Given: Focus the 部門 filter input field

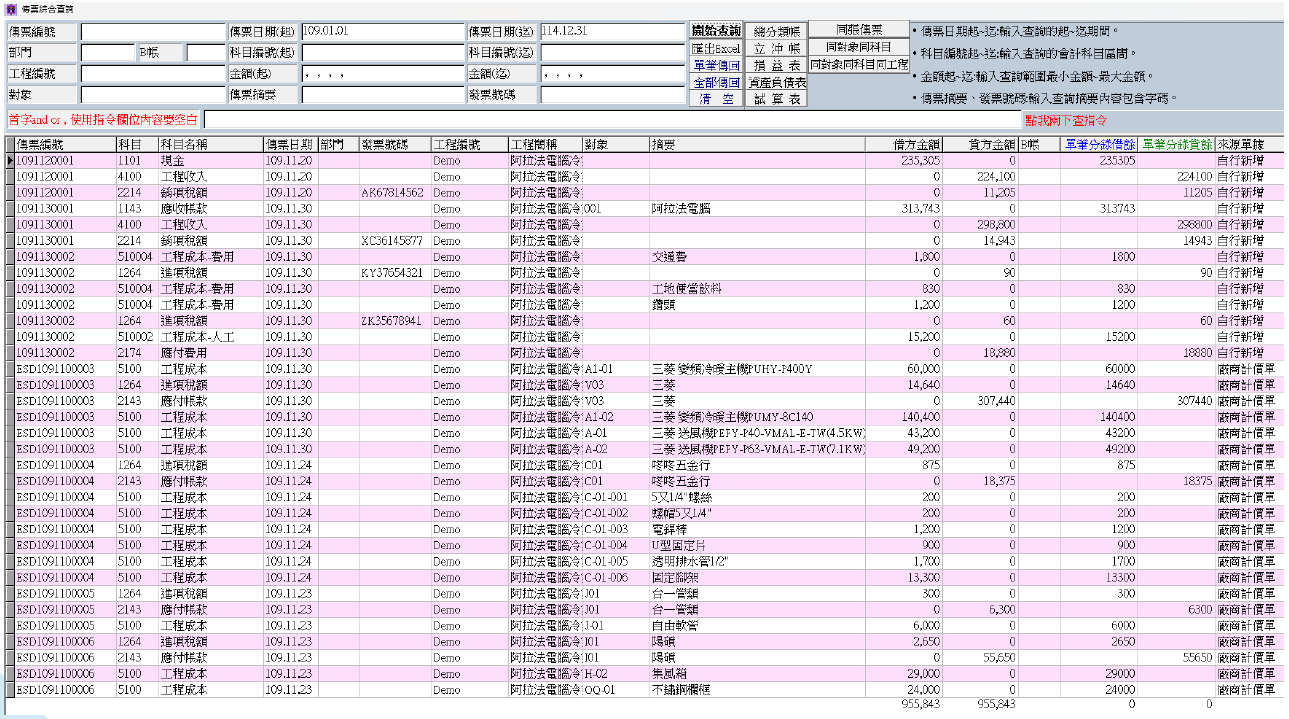Looking at the screenshot, I should coord(107,53).
